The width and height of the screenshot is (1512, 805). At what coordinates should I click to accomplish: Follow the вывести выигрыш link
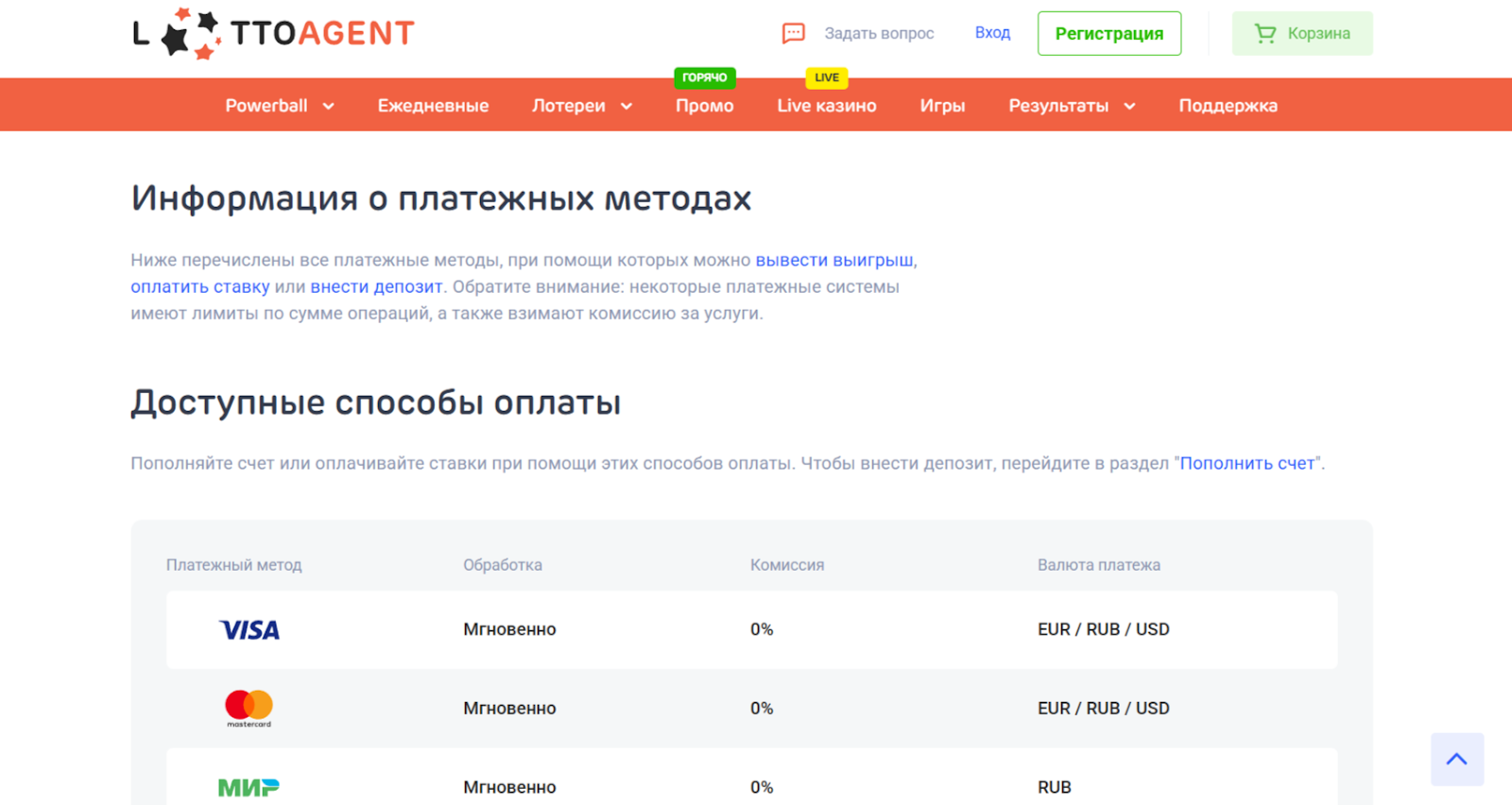click(x=833, y=260)
